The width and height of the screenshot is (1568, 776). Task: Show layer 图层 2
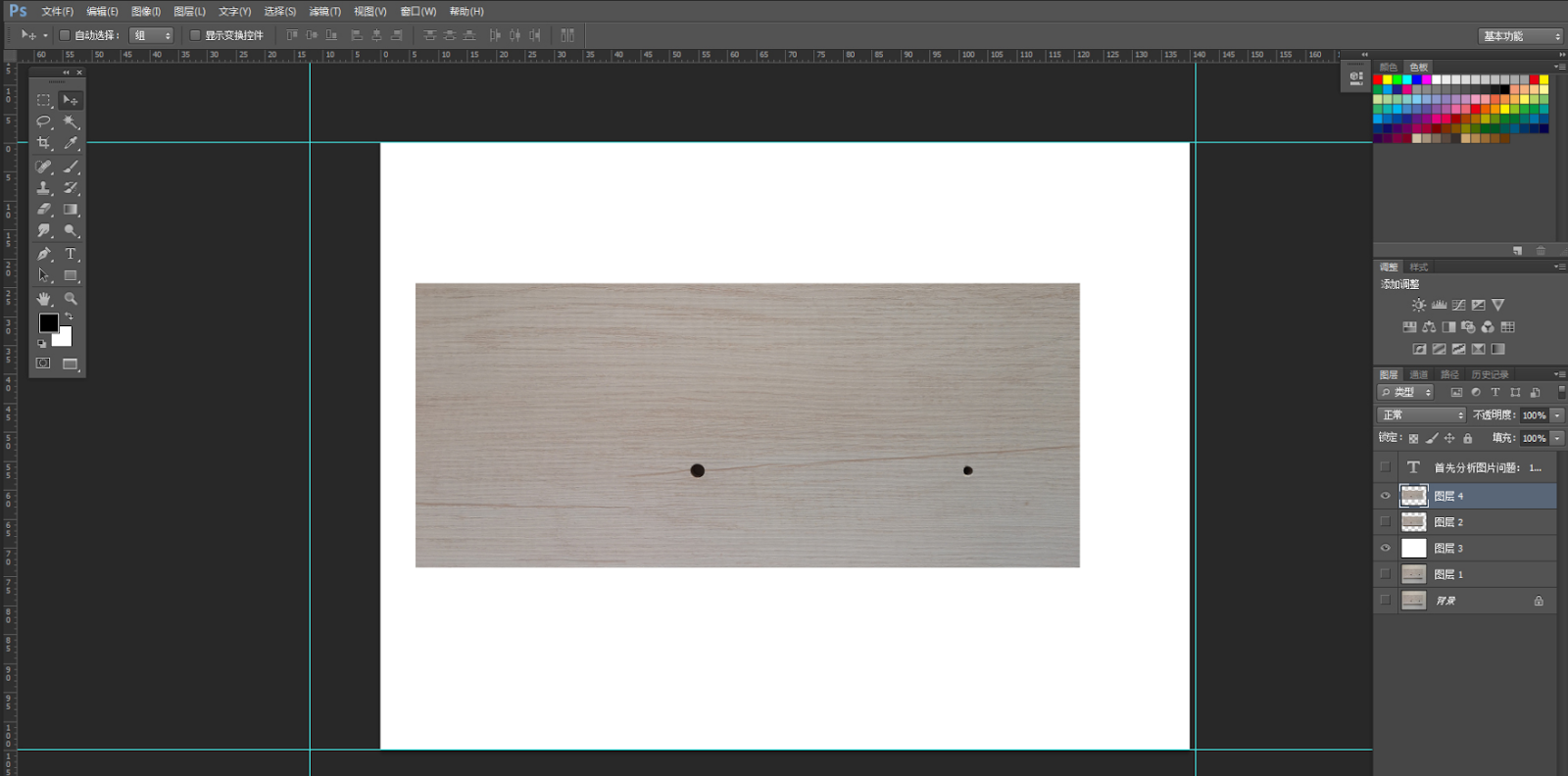coord(1385,522)
